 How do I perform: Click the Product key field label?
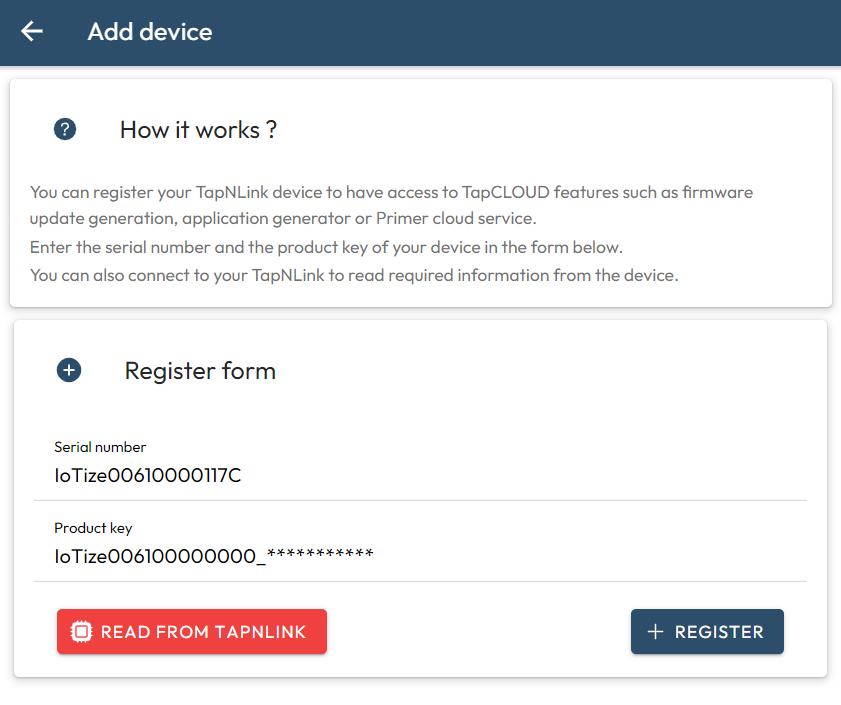93,528
